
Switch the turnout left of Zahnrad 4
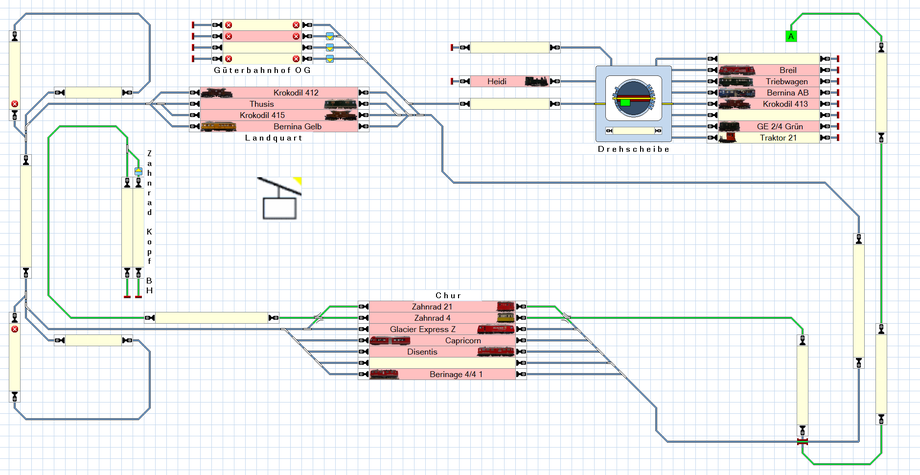pos(317,318)
